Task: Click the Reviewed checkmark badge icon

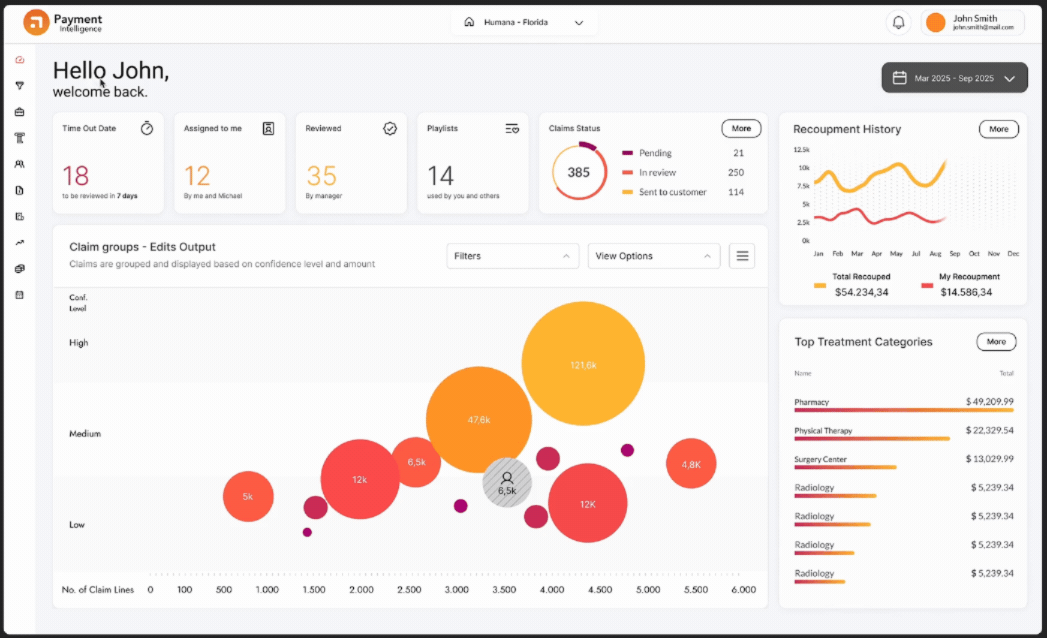Action: pyautogui.click(x=390, y=128)
